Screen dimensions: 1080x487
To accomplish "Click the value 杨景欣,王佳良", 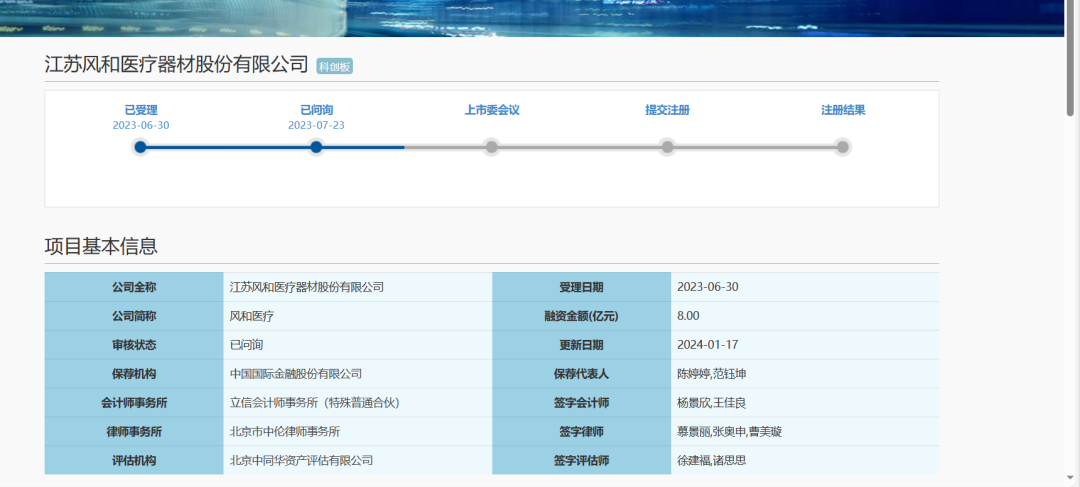I will (x=712, y=403).
